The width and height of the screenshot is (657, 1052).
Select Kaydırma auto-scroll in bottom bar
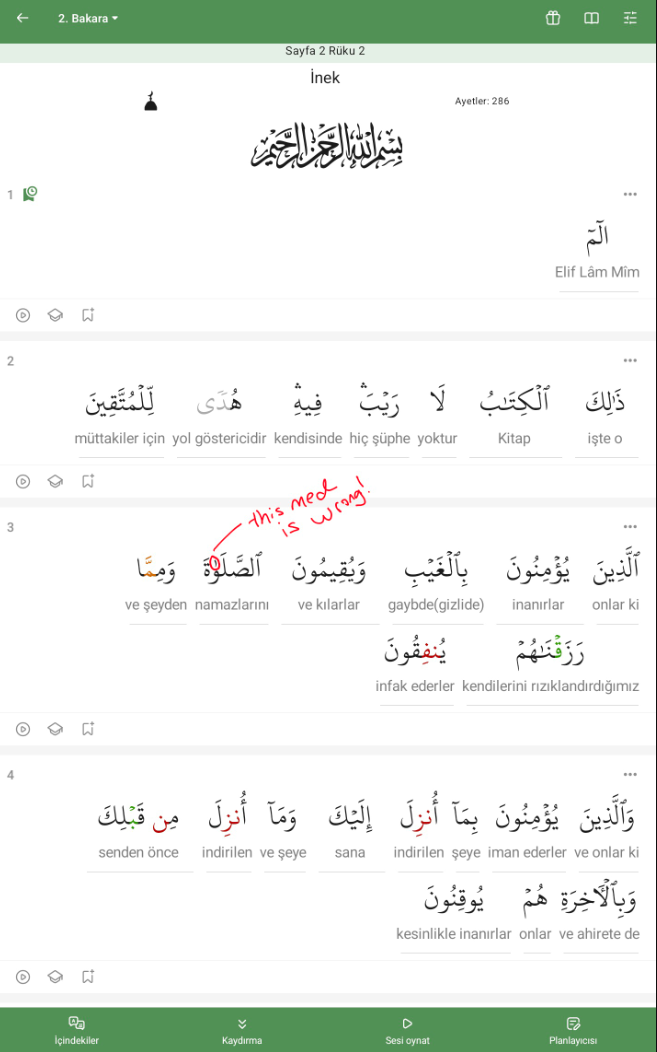tap(242, 1031)
